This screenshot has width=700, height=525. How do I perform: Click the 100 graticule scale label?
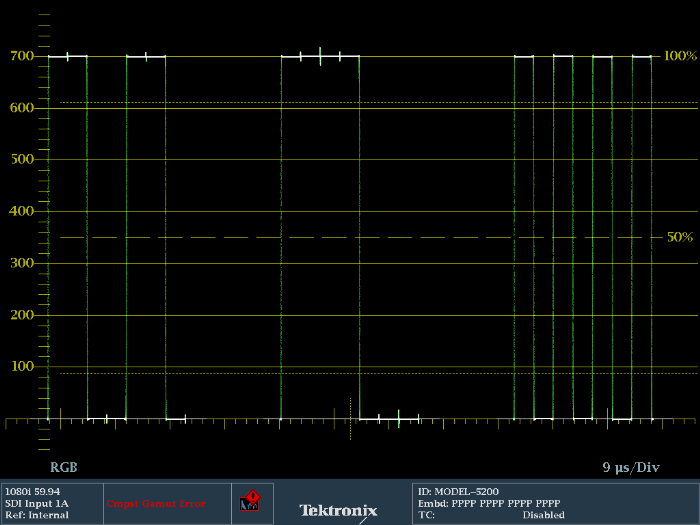(22, 367)
